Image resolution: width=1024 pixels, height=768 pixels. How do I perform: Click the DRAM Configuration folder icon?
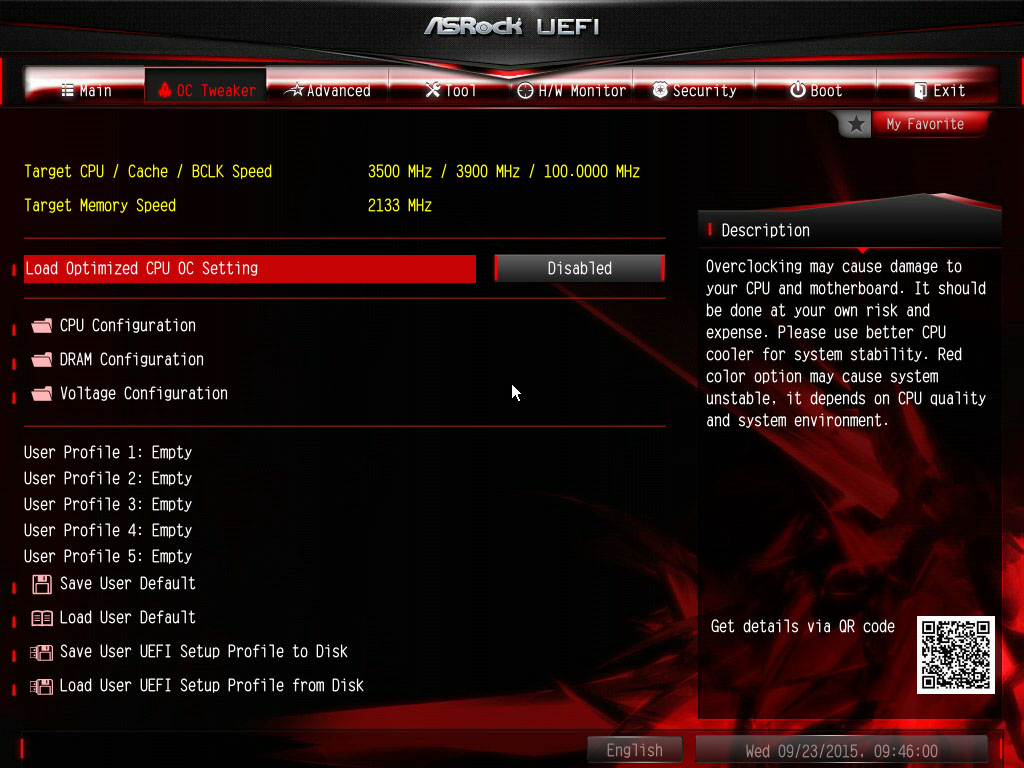pyautogui.click(x=42, y=359)
